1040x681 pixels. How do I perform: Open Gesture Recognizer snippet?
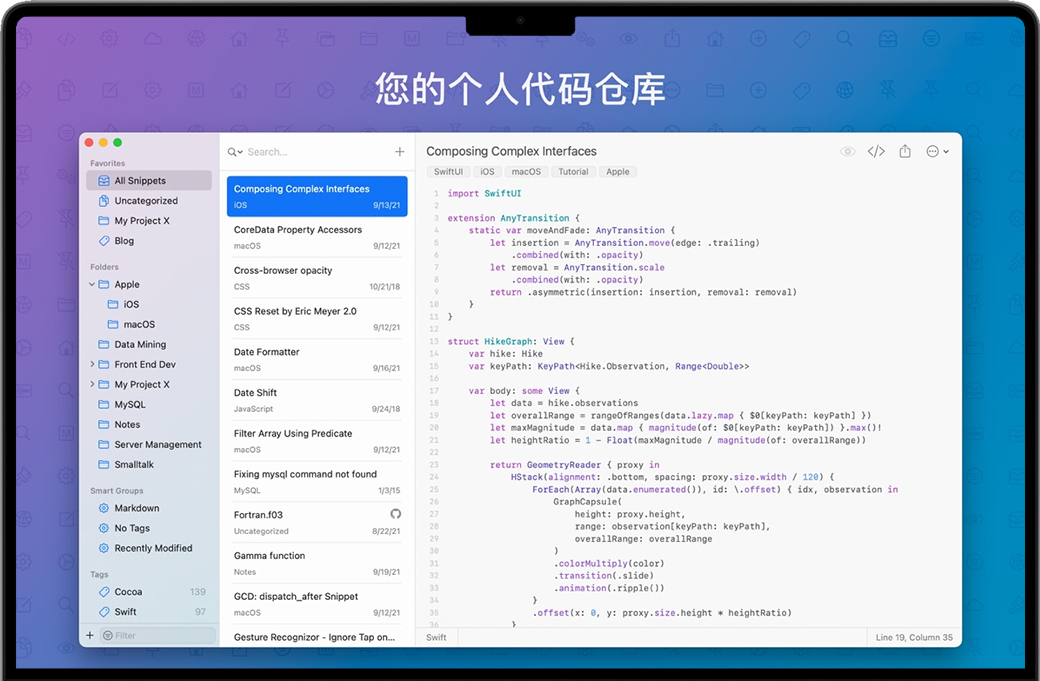click(317, 637)
